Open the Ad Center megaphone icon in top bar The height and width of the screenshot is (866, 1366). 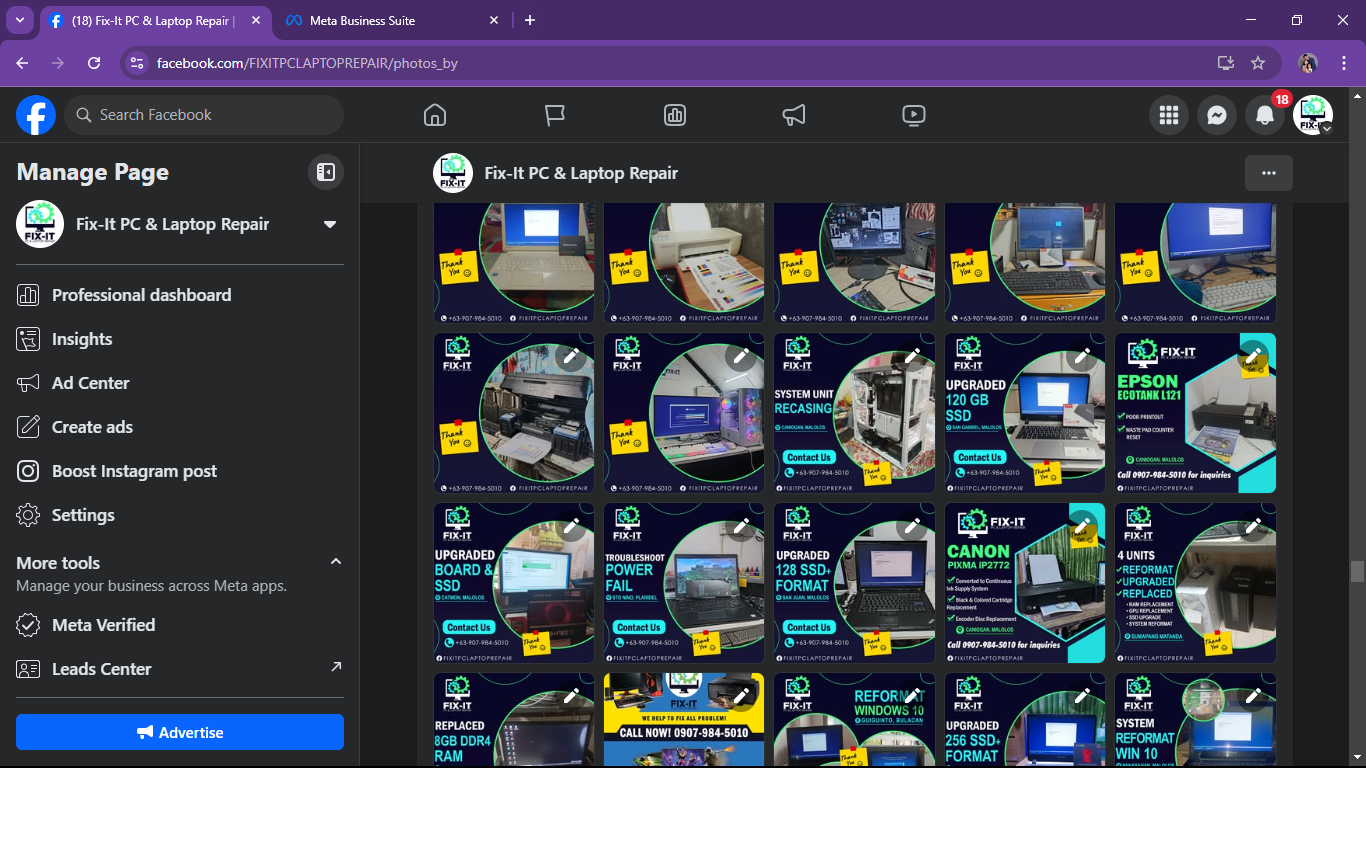tap(794, 115)
